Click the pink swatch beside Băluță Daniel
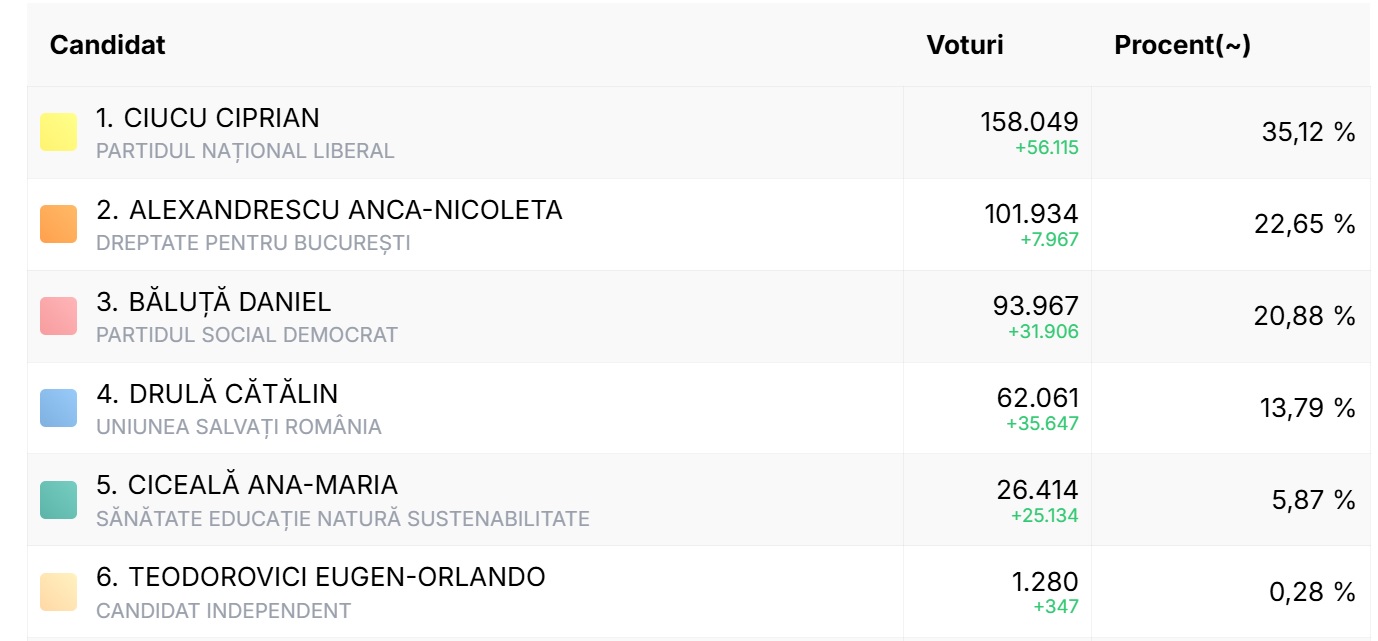This screenshot has width=1378, height=641. coord(58,316)
